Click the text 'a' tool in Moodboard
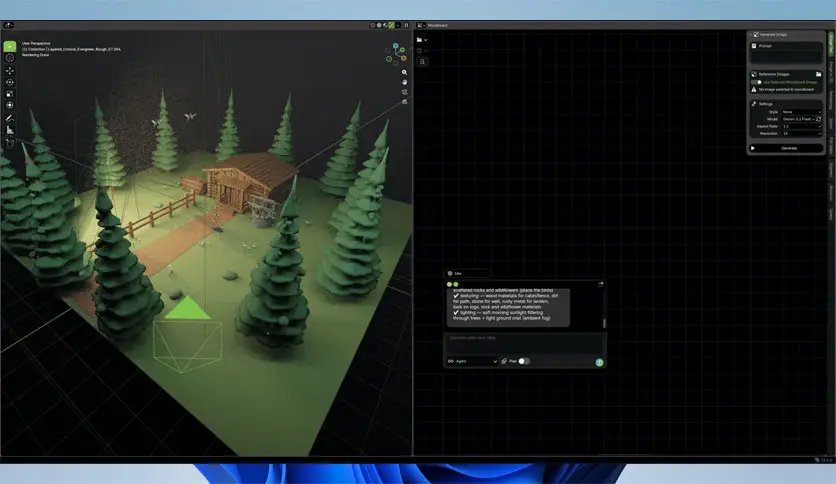 pos(422,61)
